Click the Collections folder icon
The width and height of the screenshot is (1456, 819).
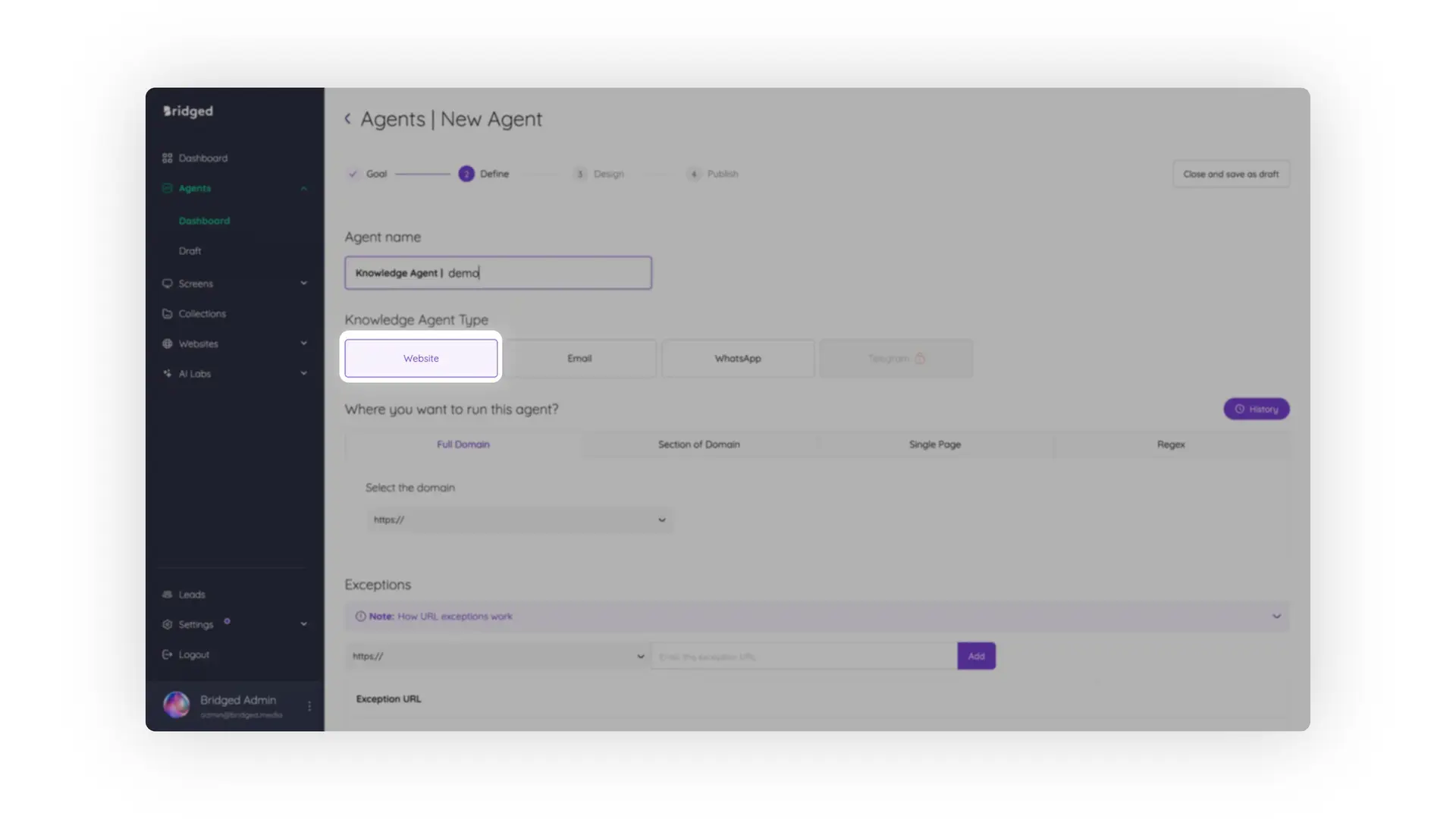coord(168,313)
